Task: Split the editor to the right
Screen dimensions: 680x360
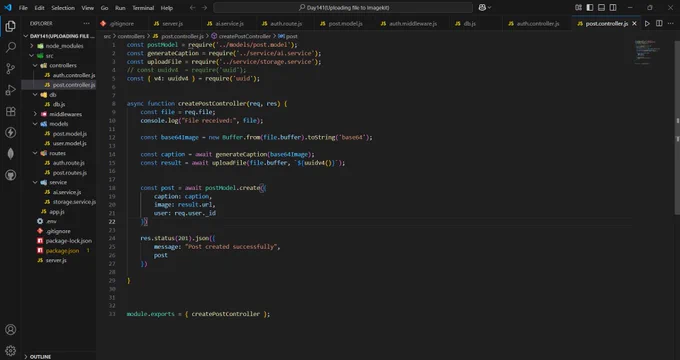Action: click(x=659, y=23)
